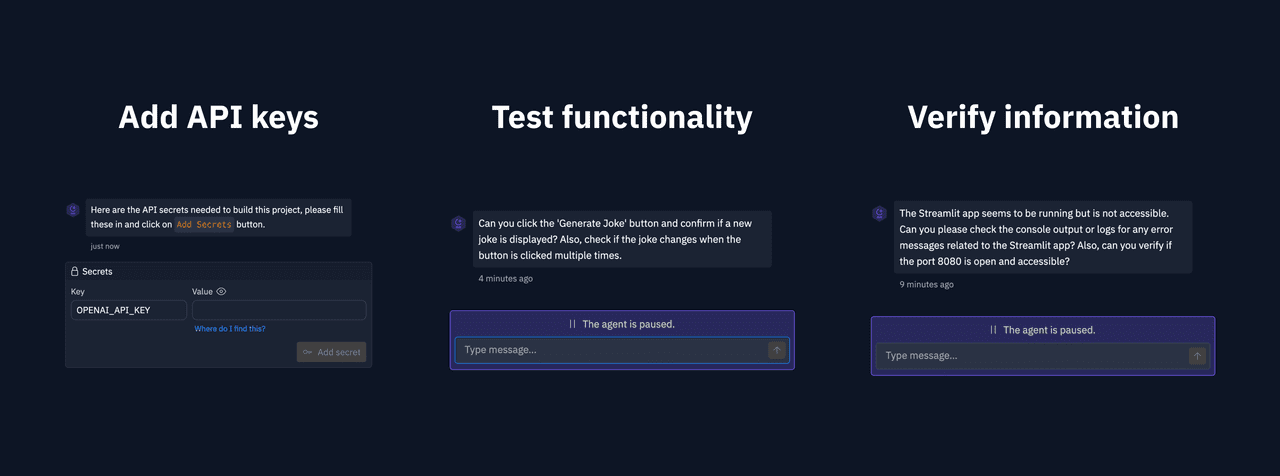
Task: Focus the Key field containing OPENAI_API_KEY
Action: pyautogui.click(x=129, y=310)
